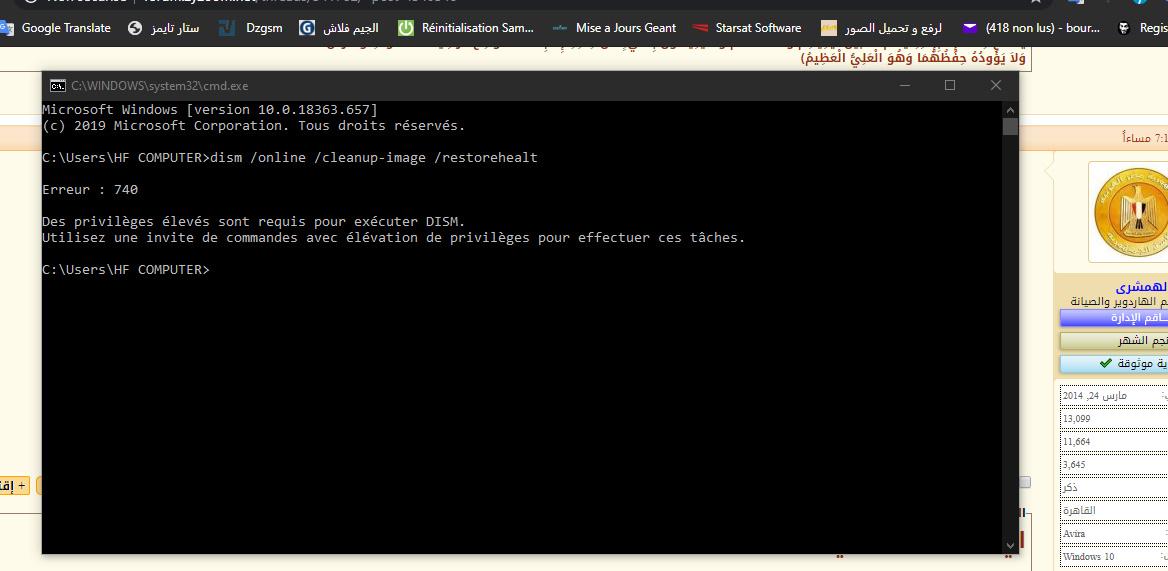Open the Starsat Software bookmark label
1168x571 pixels.
pyautogui.click(x=758, y=28)
